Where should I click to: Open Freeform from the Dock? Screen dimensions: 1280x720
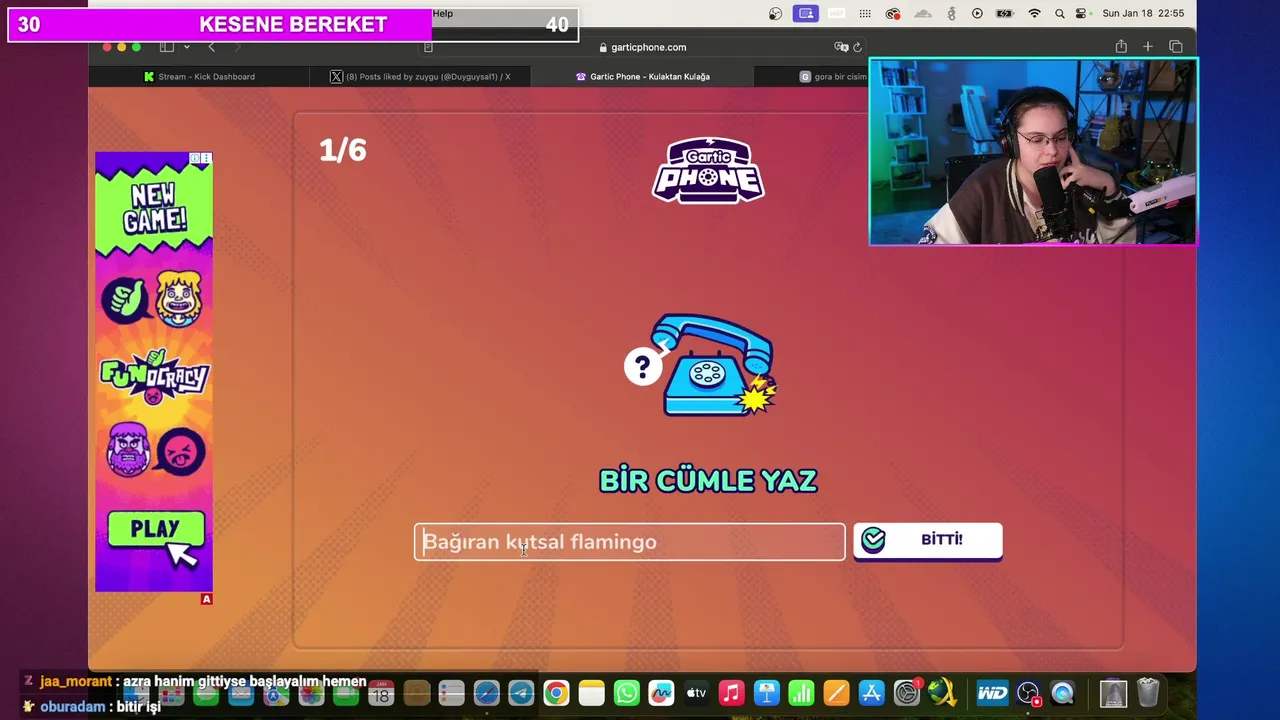[661, 693]
